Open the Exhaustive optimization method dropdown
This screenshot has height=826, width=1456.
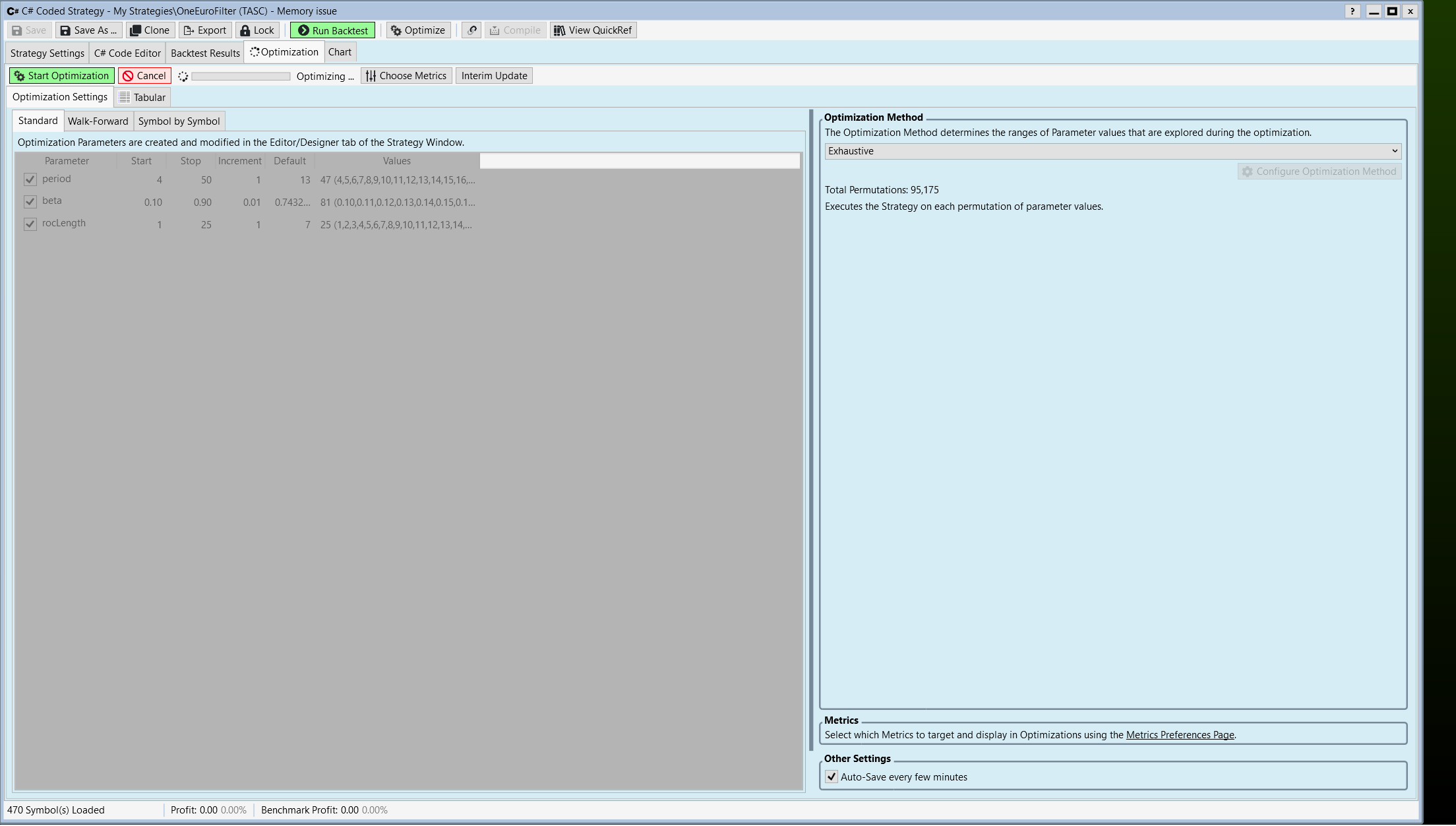click(1112, 151)
